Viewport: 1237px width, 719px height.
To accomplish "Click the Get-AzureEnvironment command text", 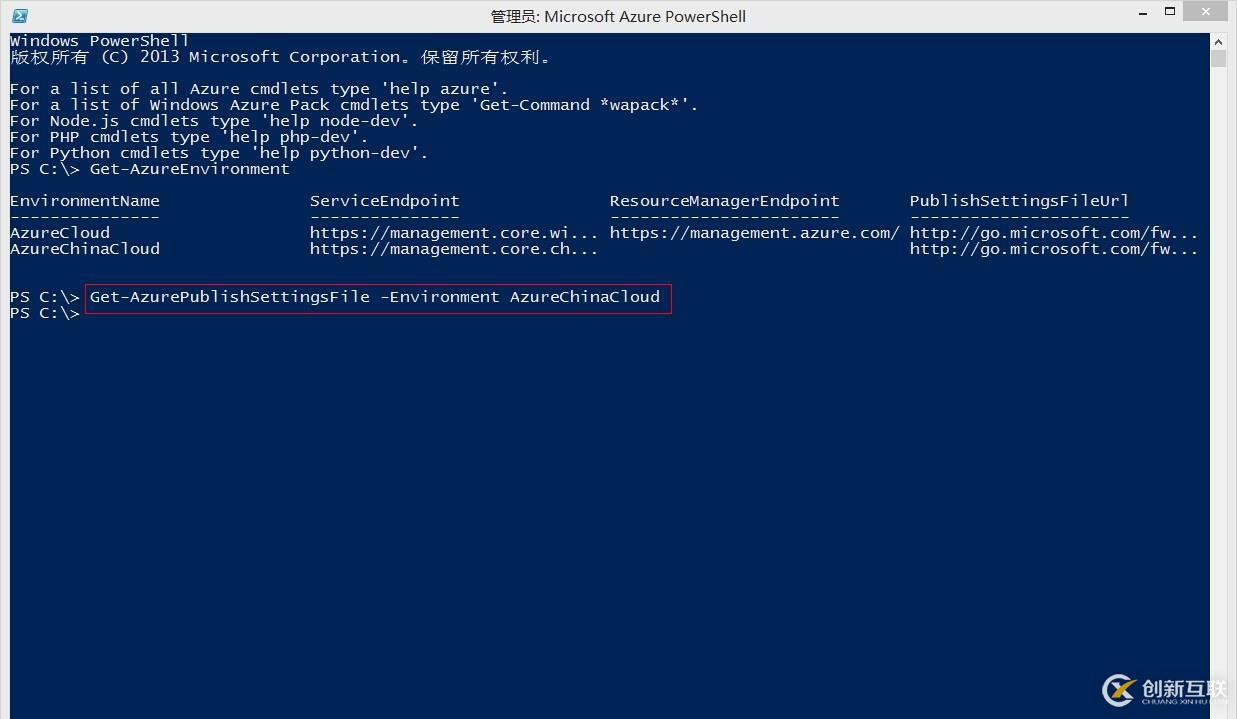I will (190, 169).
